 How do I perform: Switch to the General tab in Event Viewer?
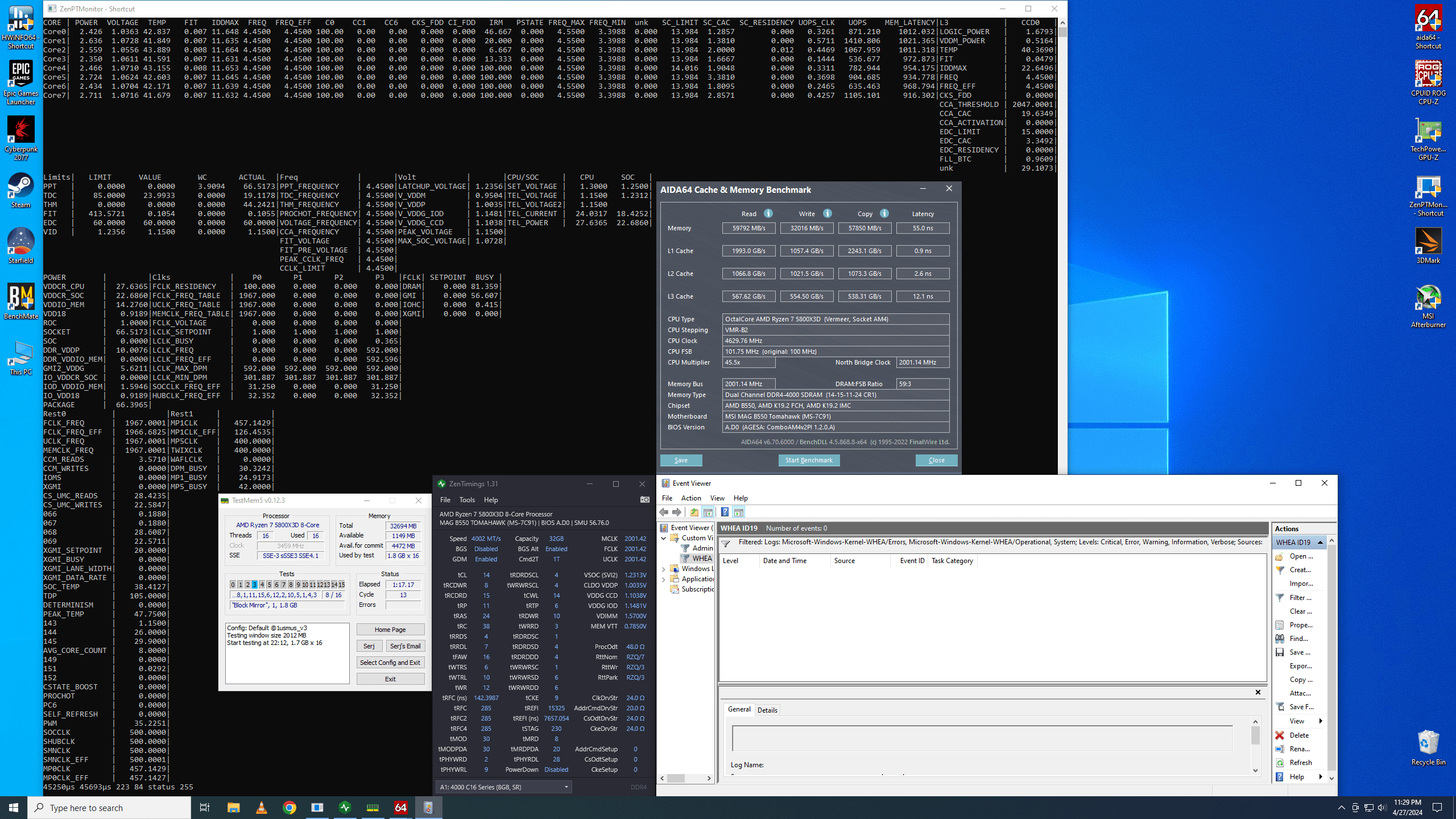click(739, 709)
